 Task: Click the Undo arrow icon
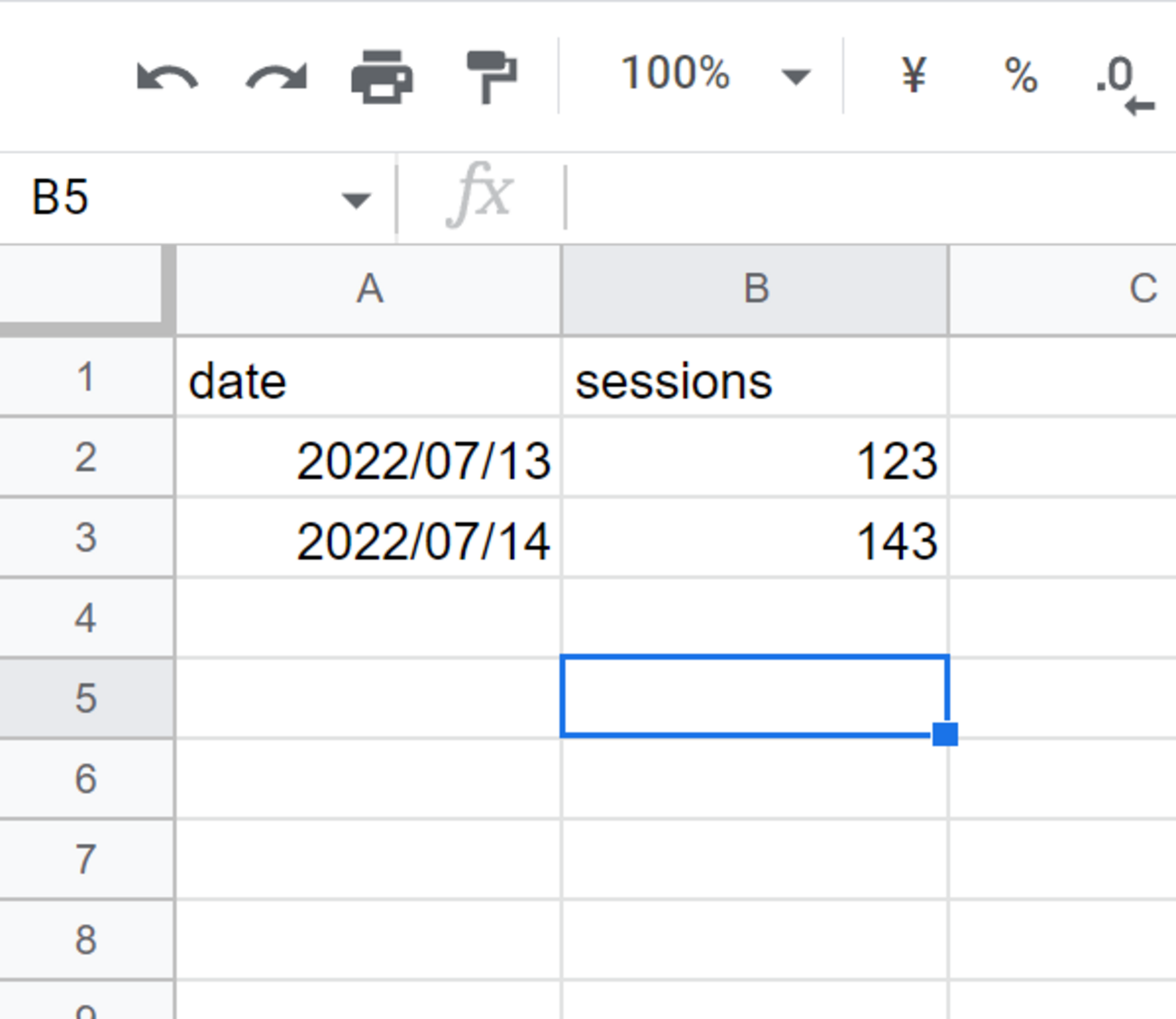[x=167, y=77]
